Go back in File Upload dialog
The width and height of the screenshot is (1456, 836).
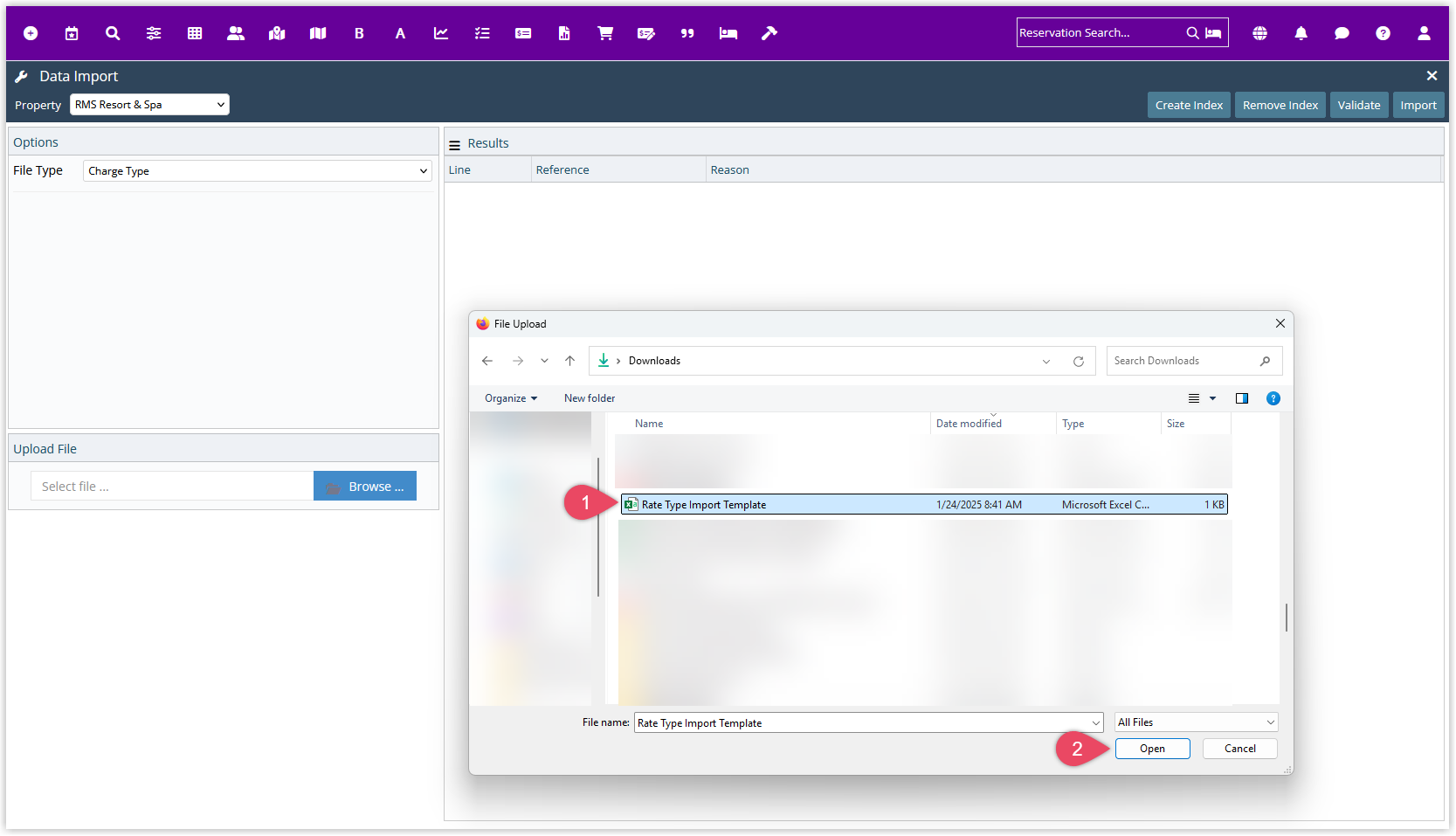pyautogui.click(x=487, y=361)
